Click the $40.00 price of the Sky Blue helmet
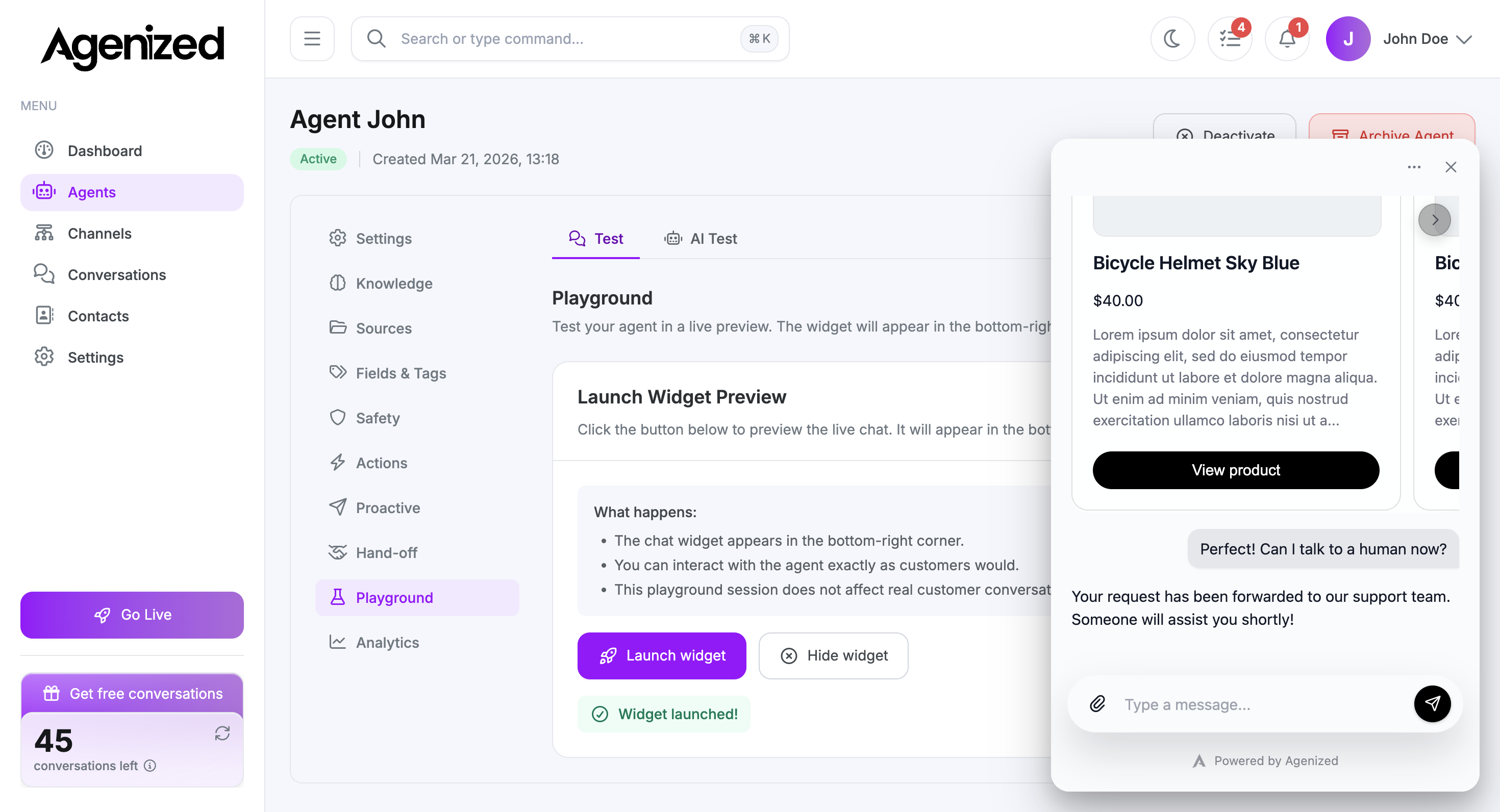The image size is (1500, 812). click(1118, 300)
